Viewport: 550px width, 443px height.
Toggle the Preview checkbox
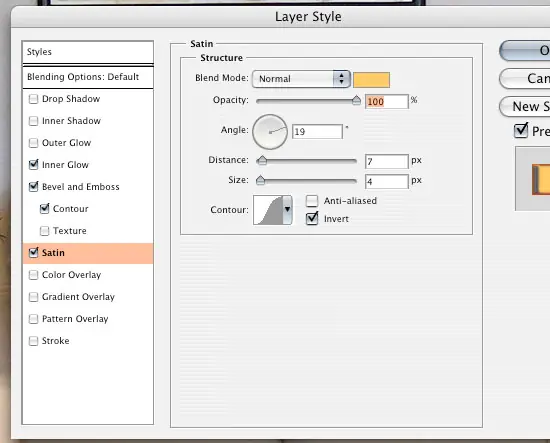click(x=521, y=130)
